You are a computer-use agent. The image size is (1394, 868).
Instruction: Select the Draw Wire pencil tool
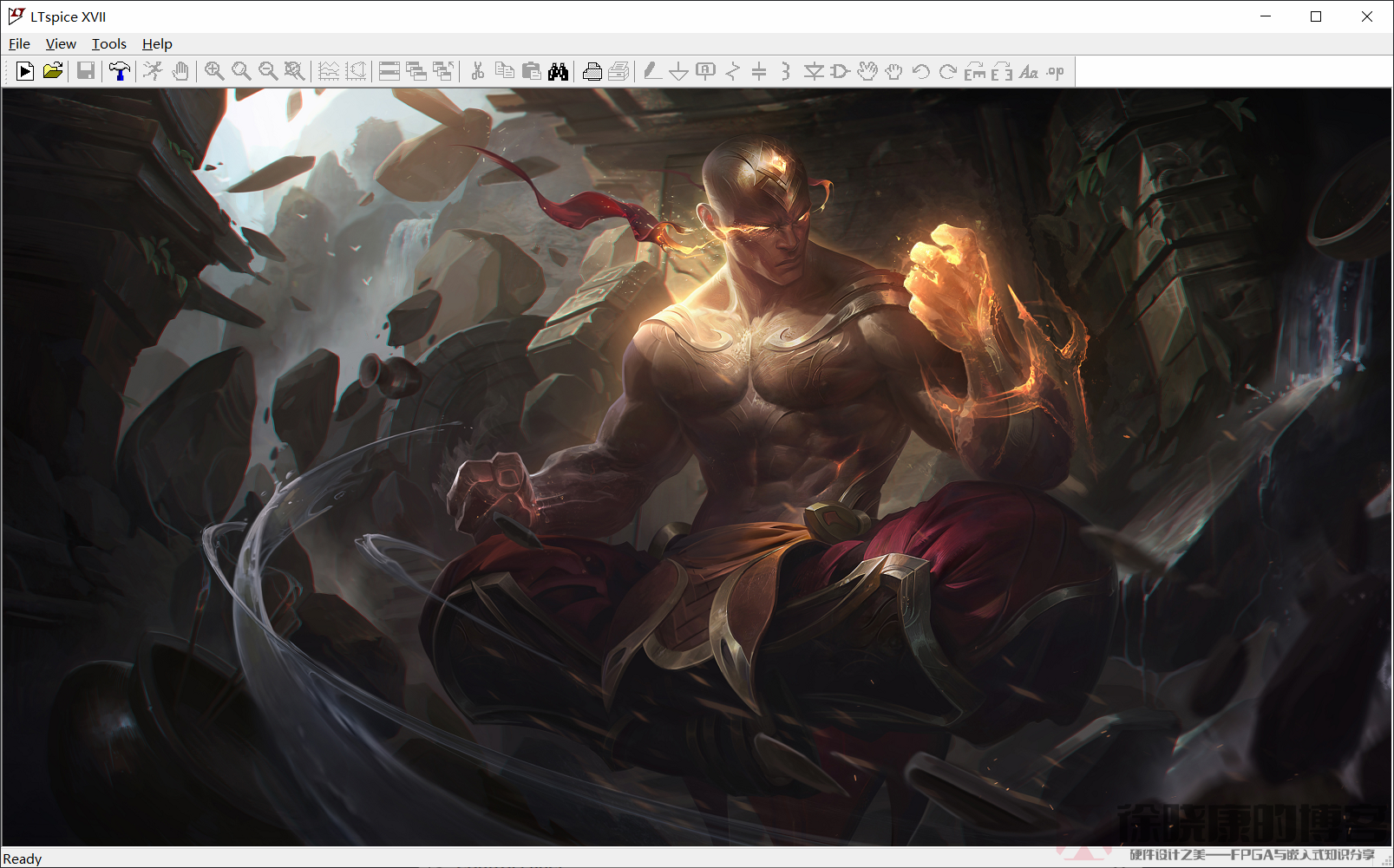652,71
